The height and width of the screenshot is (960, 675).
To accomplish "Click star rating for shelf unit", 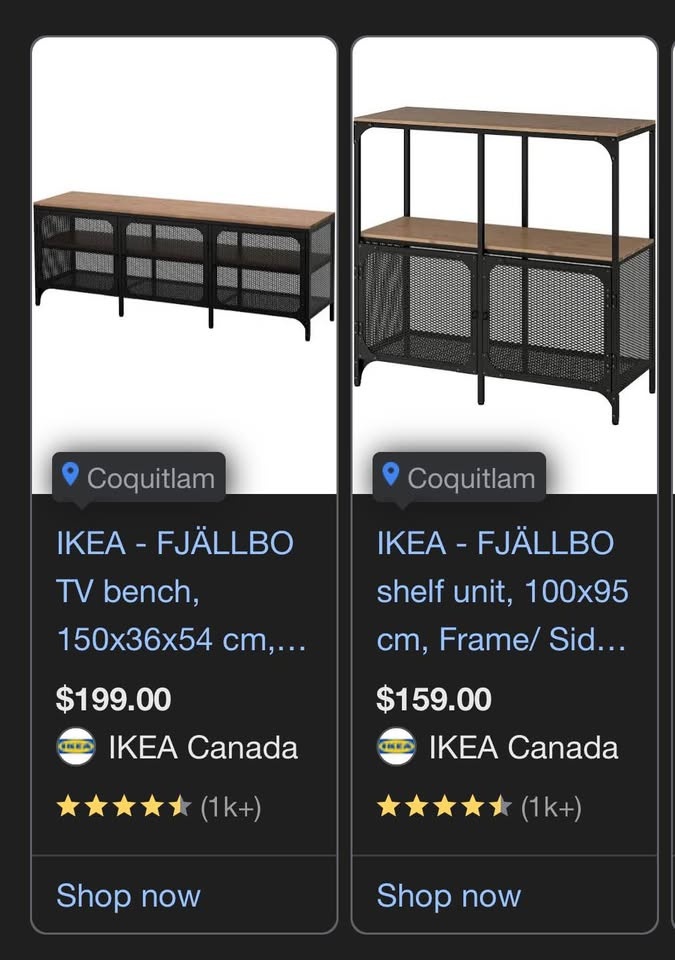I will (x=443, y=807).
